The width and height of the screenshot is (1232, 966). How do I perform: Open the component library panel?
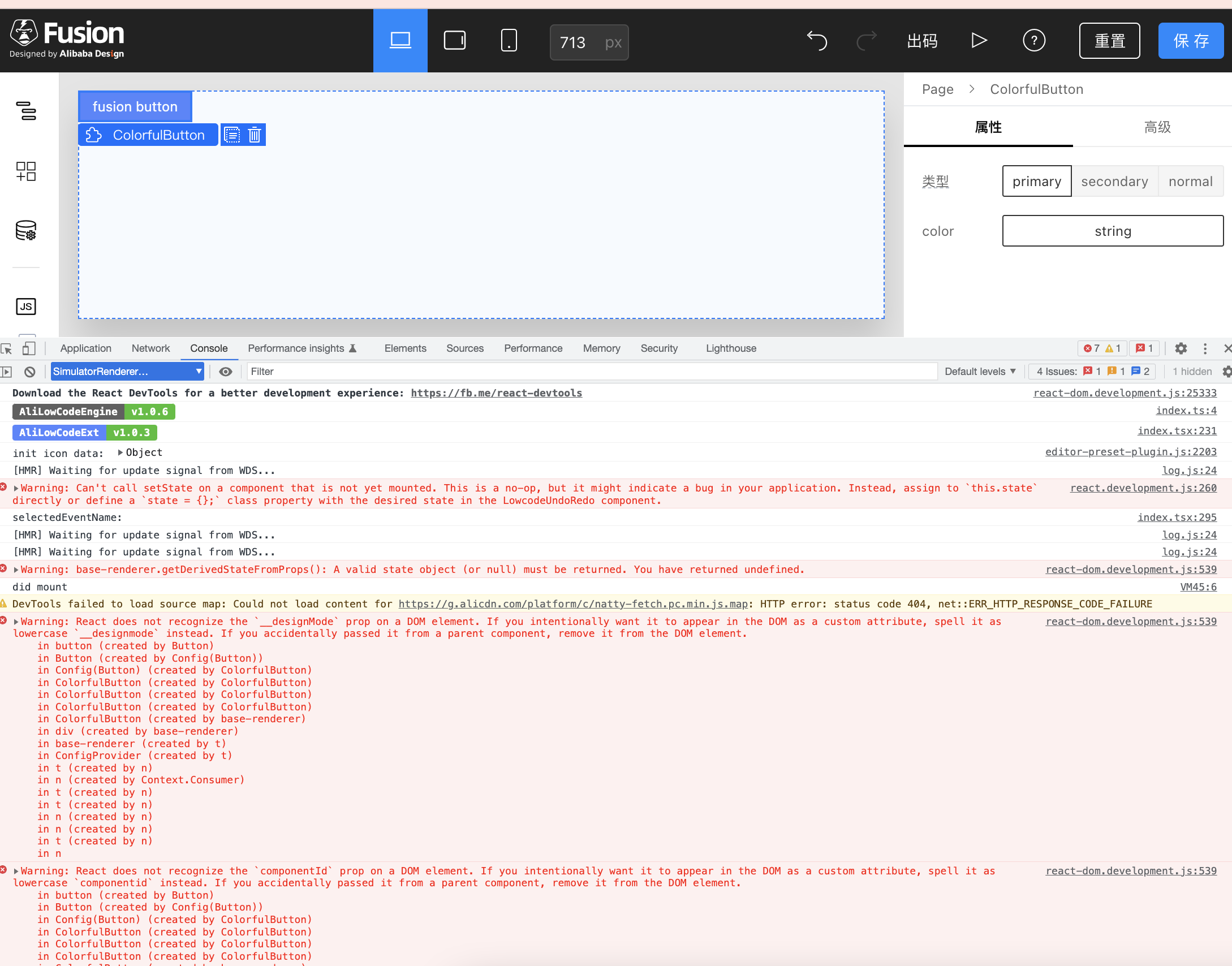(26, 171)
